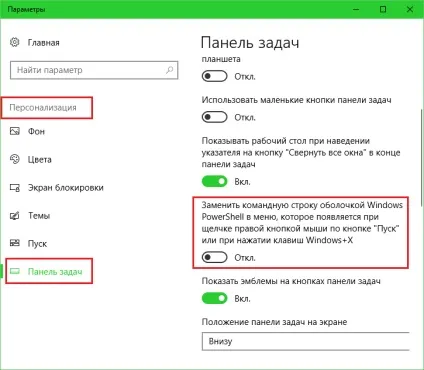Turn off Показать эмблемы на кнопках switch
Image resolution: width=424 pixels, height=370 pixels.
click(214, 298)
